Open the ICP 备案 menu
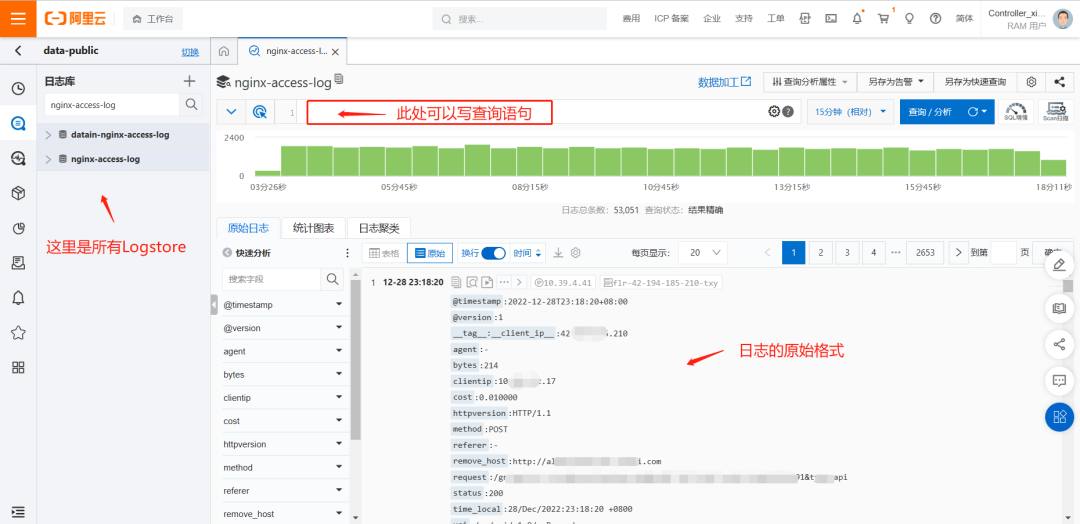The width and height of the screenshot is (1080, 524). [671, 19]
